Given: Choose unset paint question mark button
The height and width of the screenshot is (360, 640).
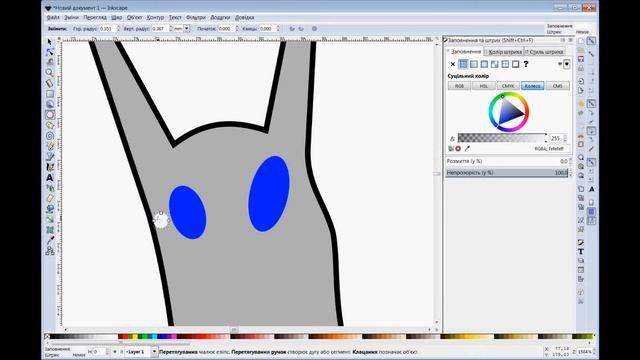Looking at the screenshot, I should pos(526,64).
